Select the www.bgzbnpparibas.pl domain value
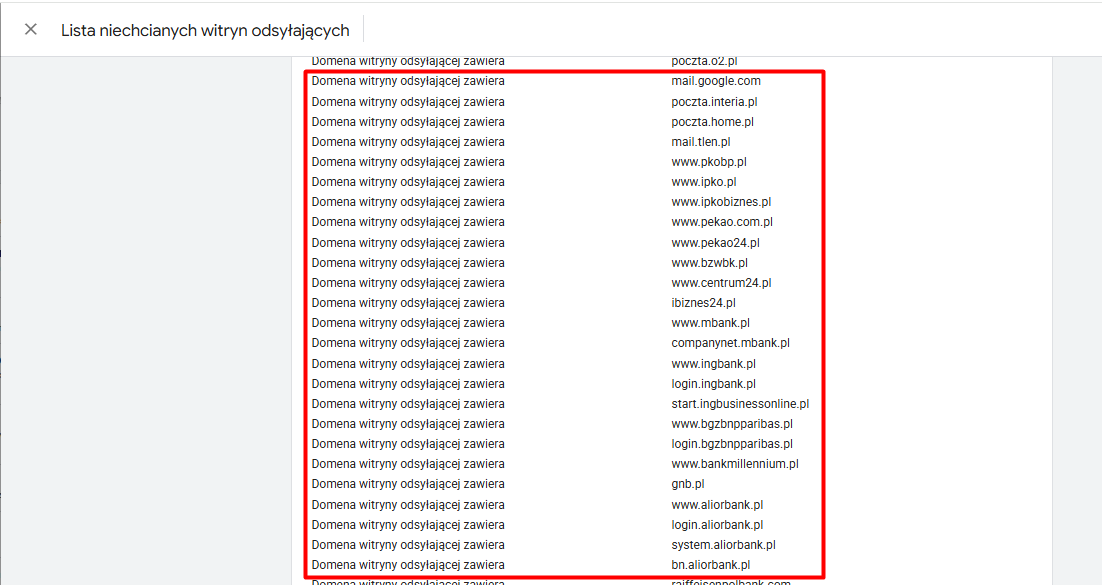This screenshot has width=1102, height=585. tap(732, 424)
